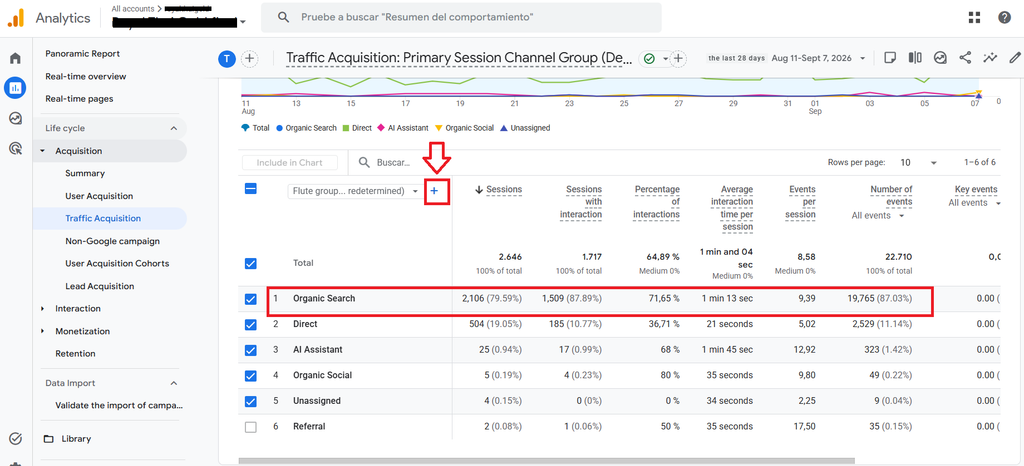This screenshot has height=466, width=1024.
Task: Open the Library folder icon
Action: click(x=48, y=439)
